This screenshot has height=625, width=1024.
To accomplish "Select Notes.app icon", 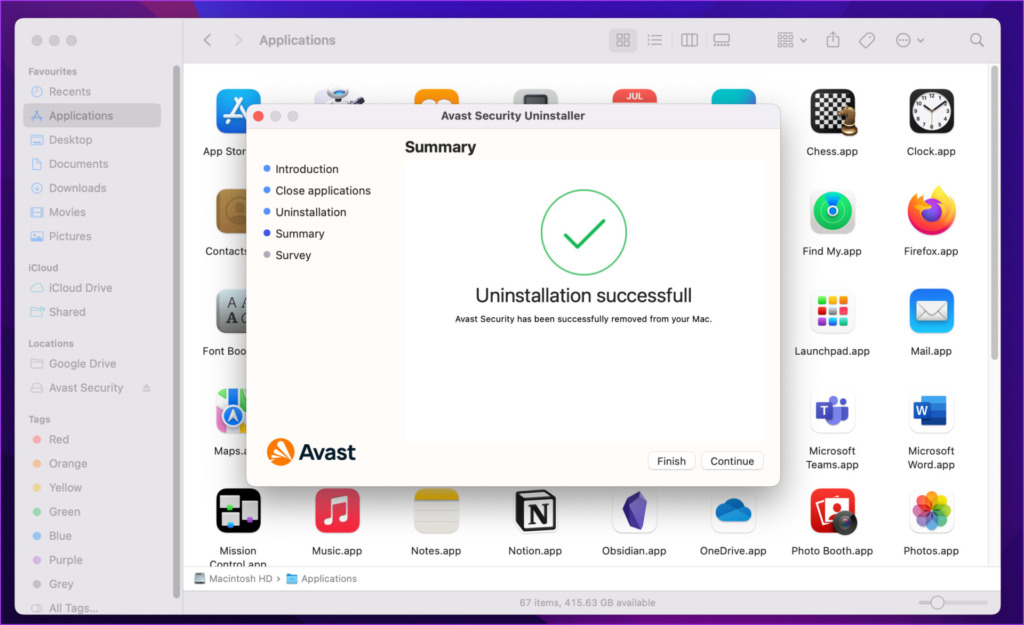I will [436, 511].
